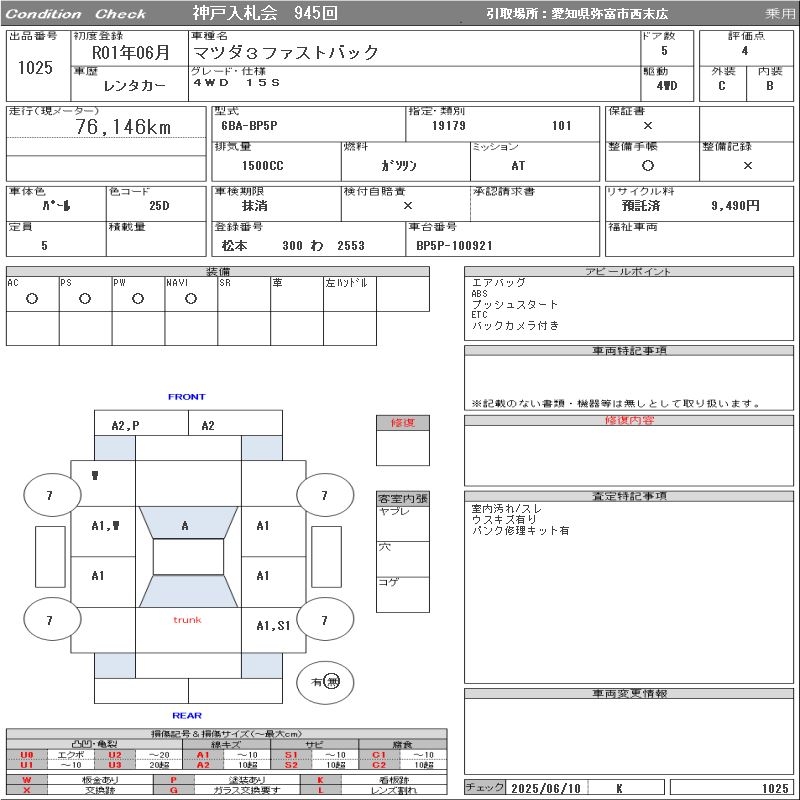Click the 'ヤブレ' interior lining cell

pos(403,524)
